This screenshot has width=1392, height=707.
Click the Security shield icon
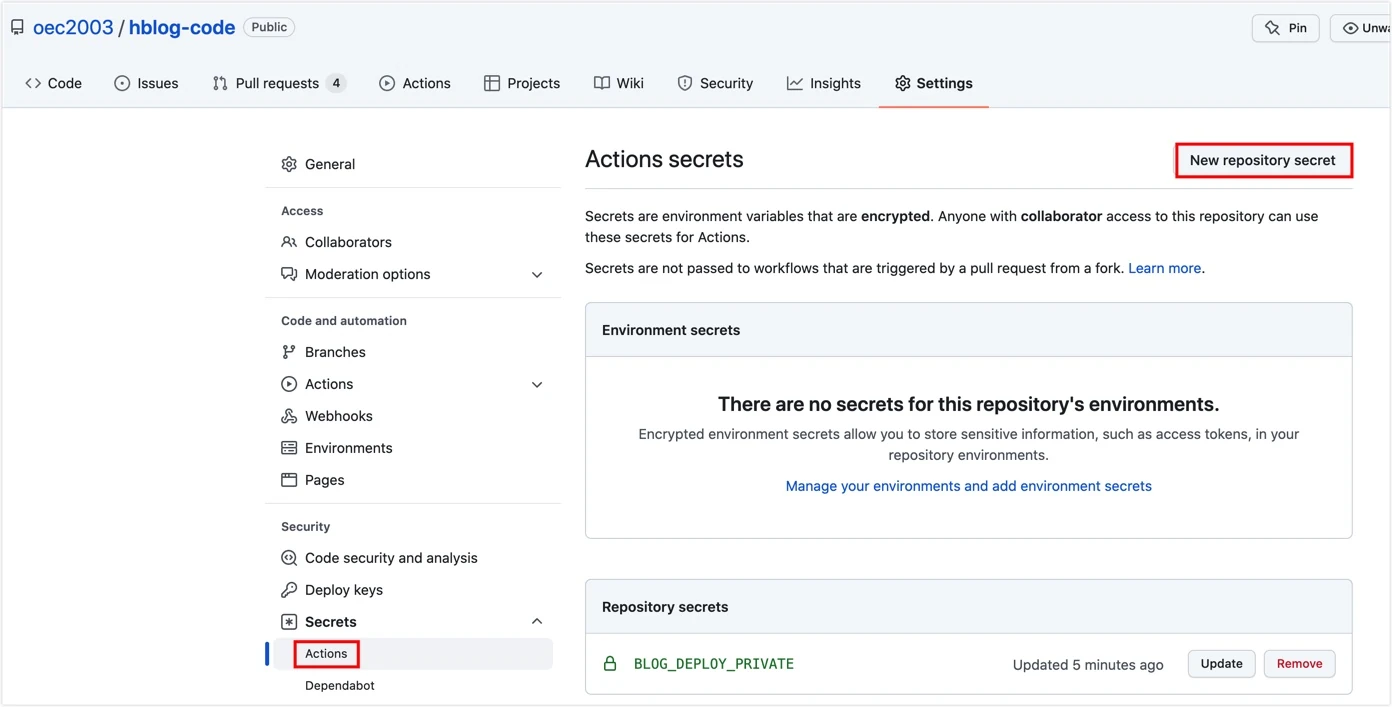[685, 83]
